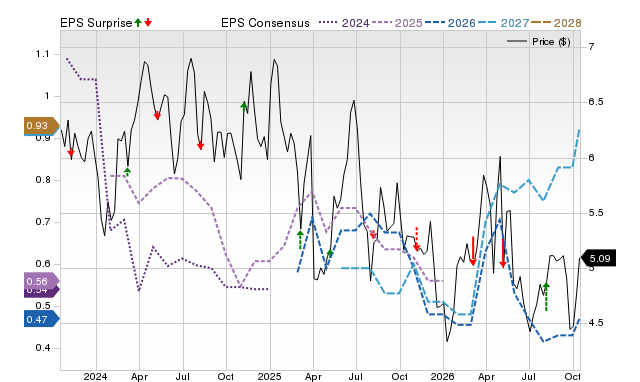Select the gold 0.93 value badge
The width and height of the screenshot is (640, 382).
42,126
